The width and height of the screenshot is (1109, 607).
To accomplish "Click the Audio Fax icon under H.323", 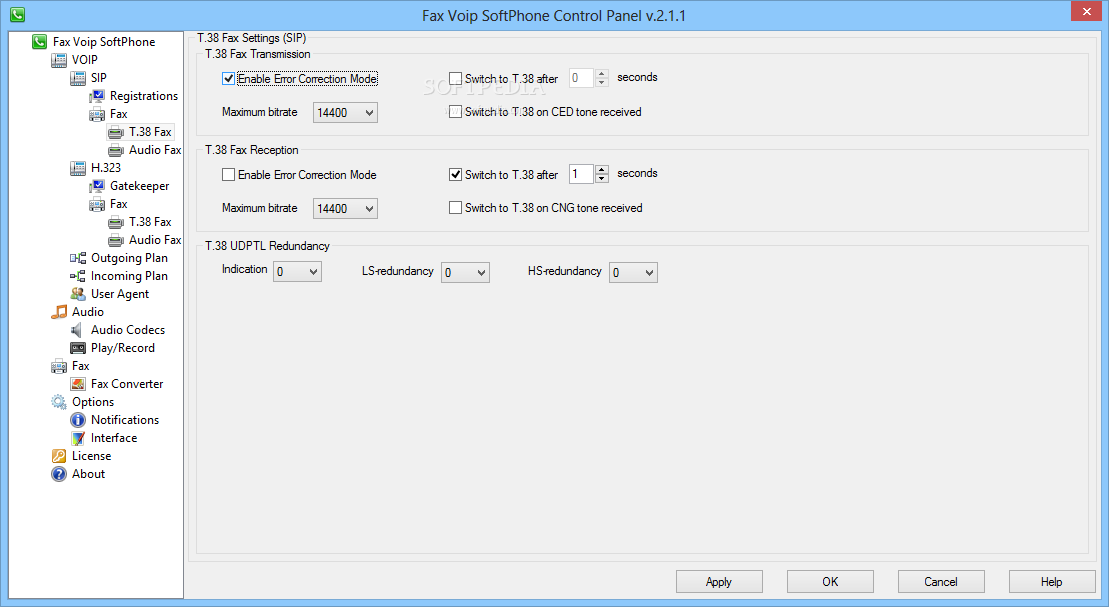I will point(116,240).
